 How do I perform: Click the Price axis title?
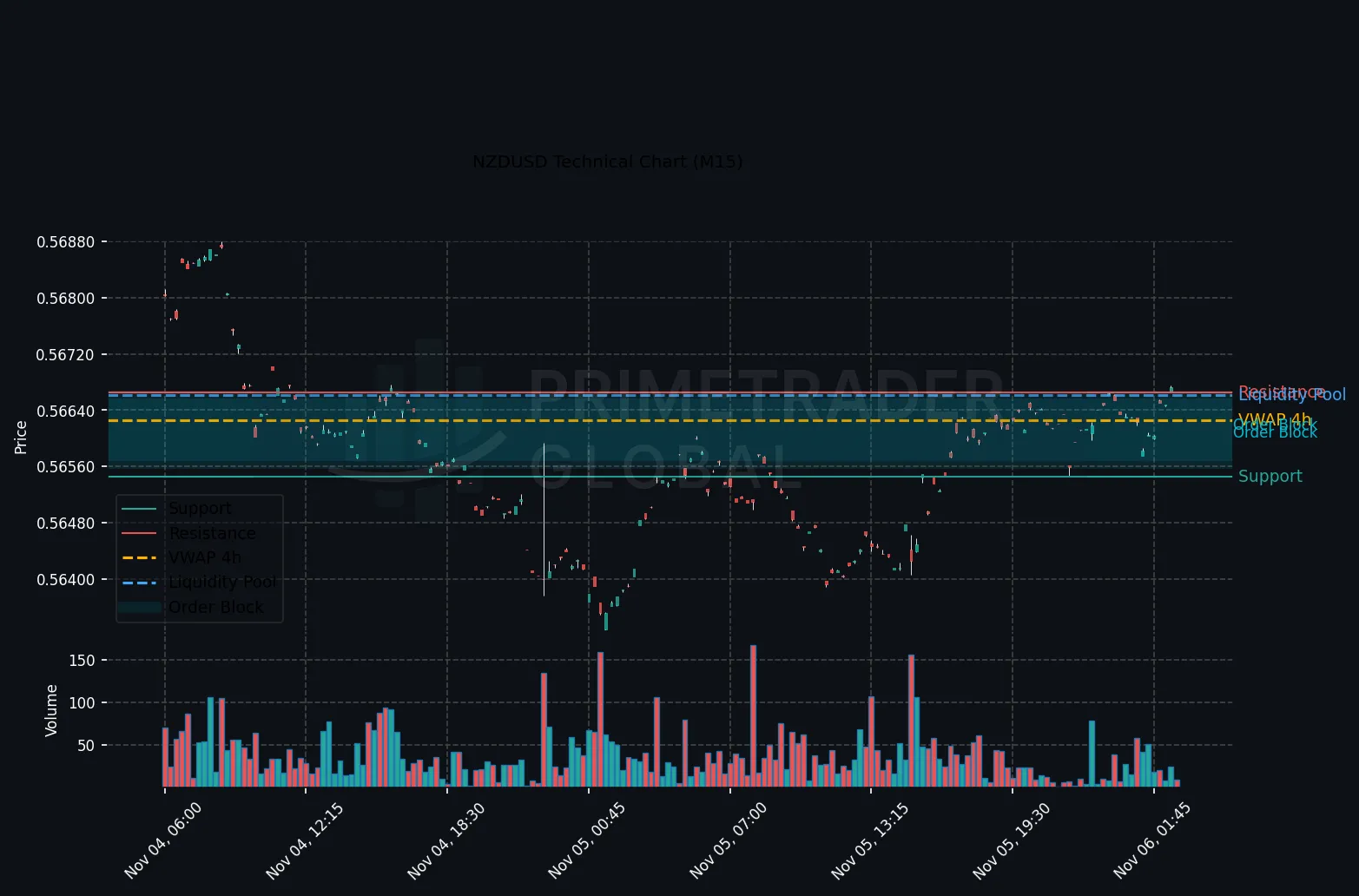pos(21,437)
